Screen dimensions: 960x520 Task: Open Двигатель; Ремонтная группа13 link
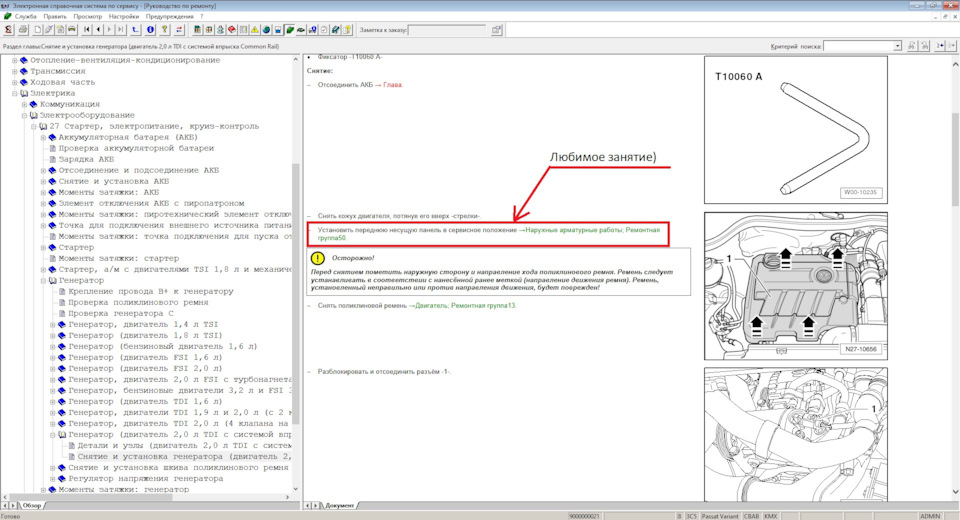tap(466, 306)
